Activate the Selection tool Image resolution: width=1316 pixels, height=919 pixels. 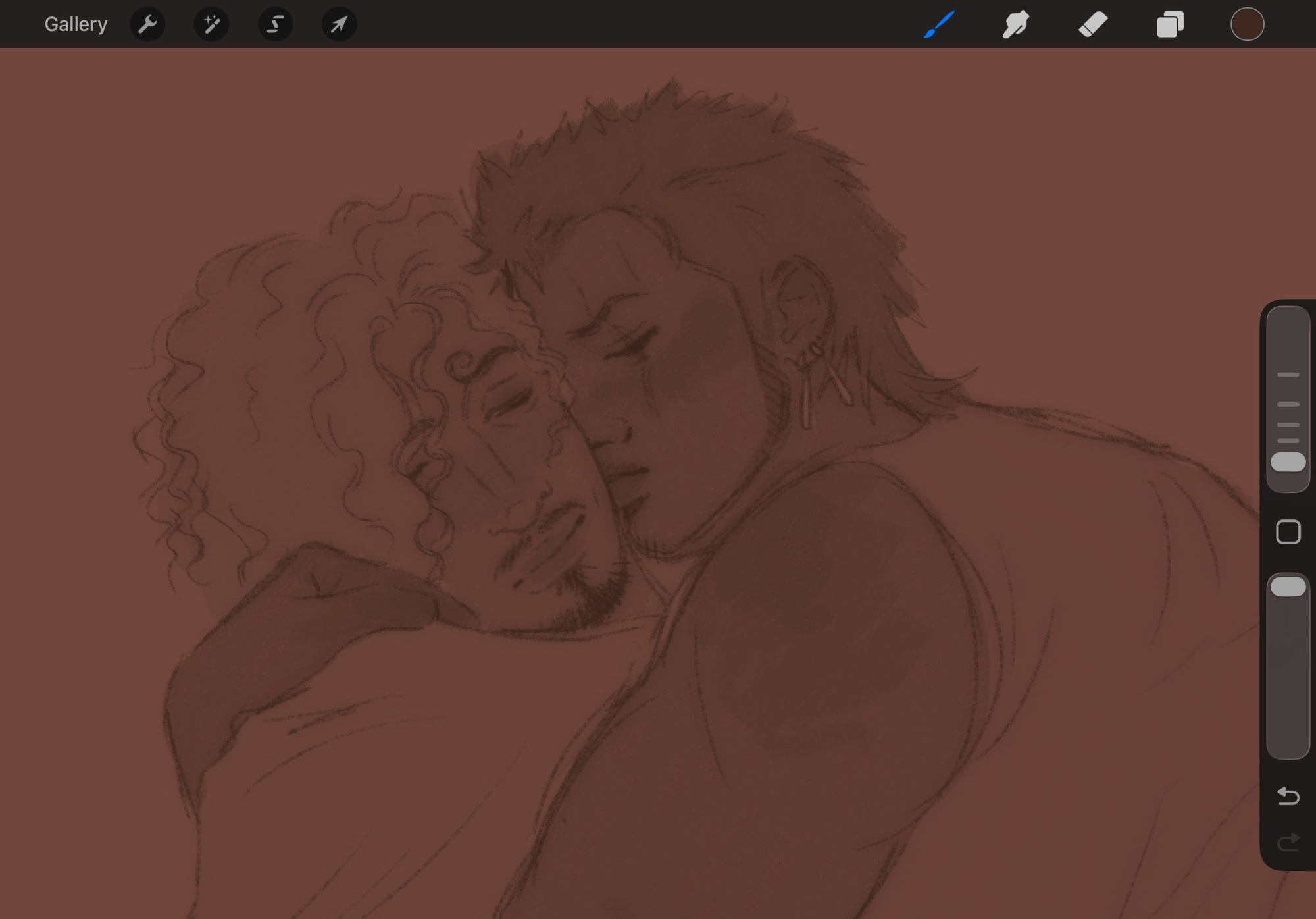275,24
